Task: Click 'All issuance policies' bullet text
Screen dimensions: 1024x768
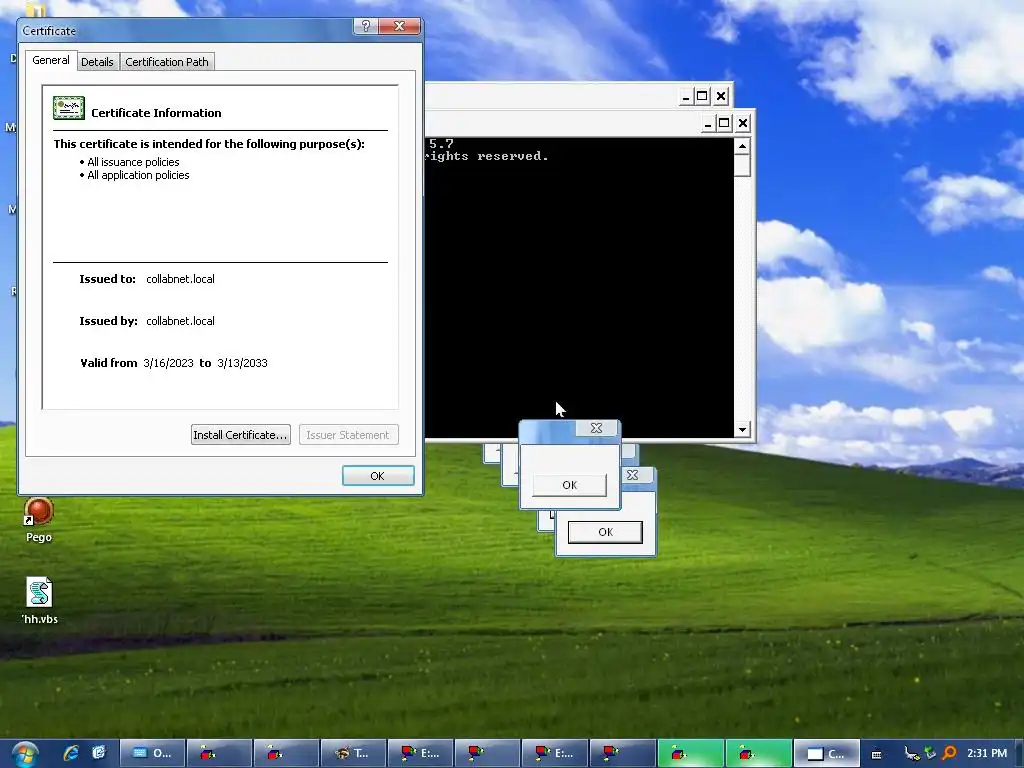Action: pos(133,162)
